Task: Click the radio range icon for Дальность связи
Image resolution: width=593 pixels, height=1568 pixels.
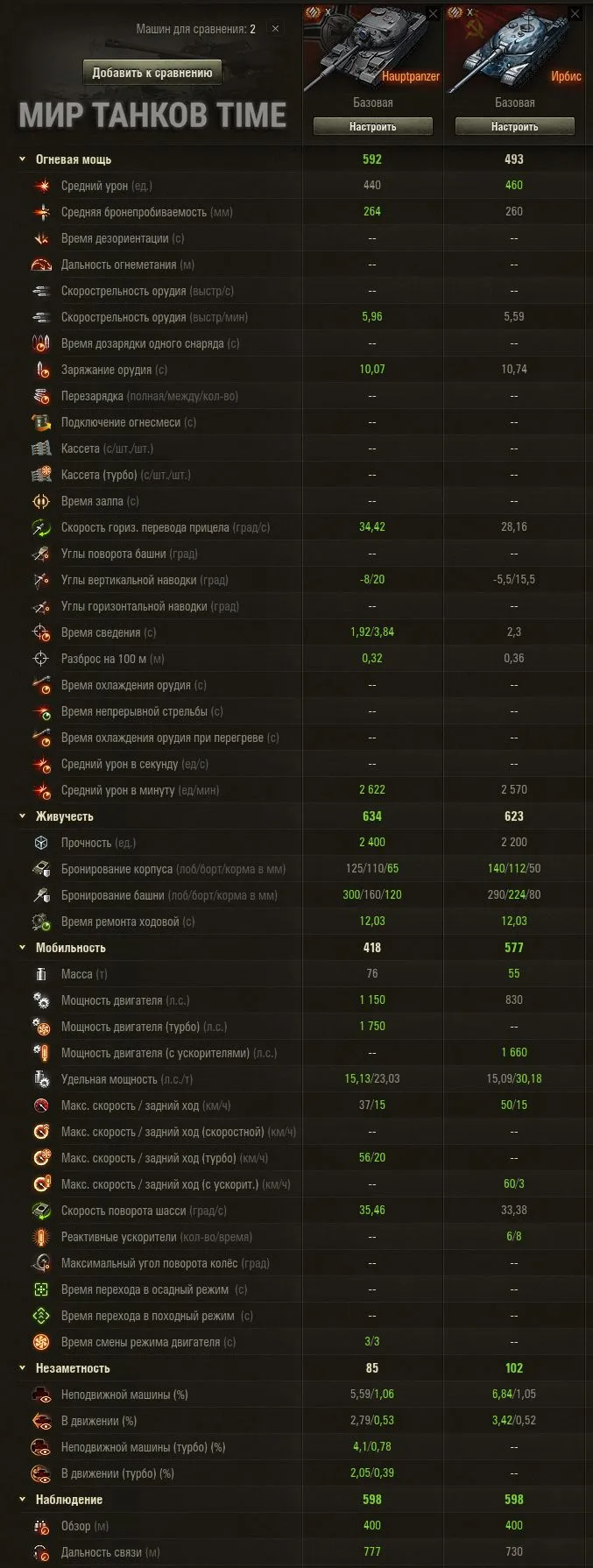Action: (42, 1552)
